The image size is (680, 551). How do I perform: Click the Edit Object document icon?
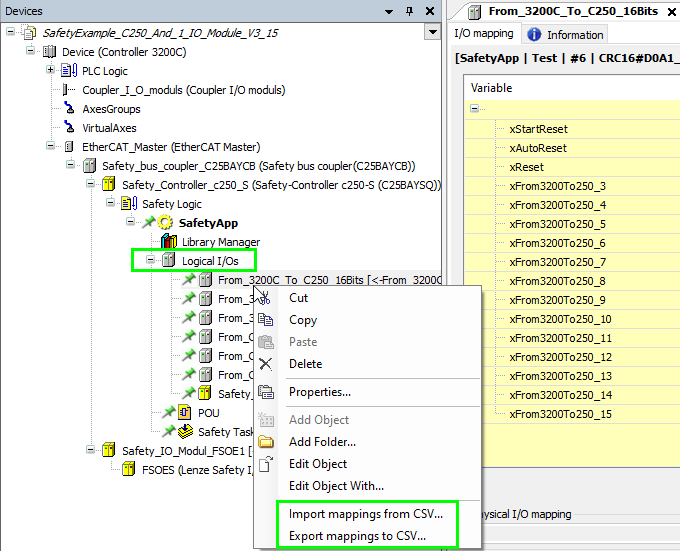click(x=265, y=464)
